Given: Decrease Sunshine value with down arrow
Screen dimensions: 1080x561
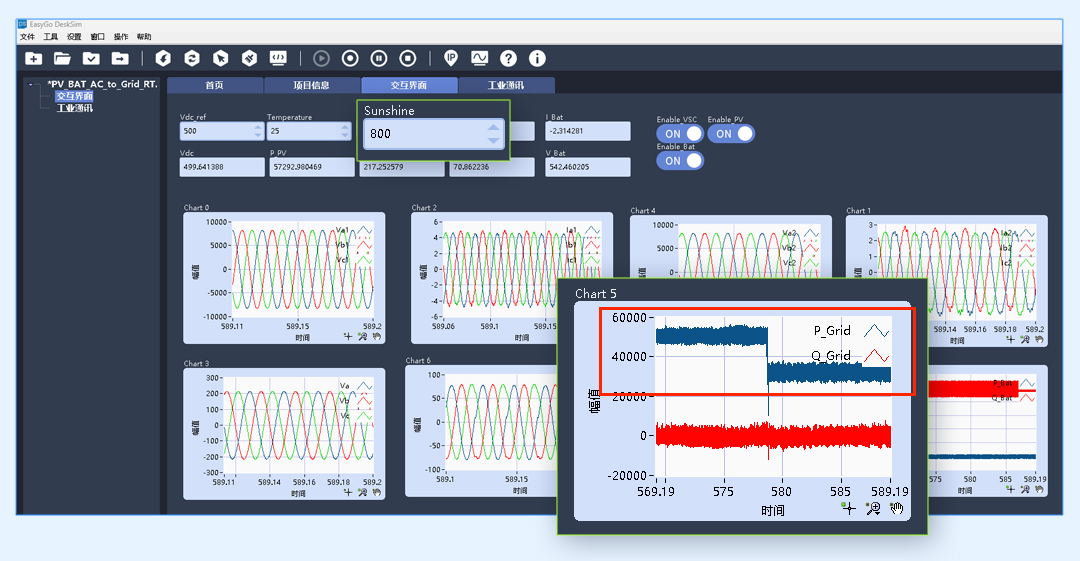Looking at the screenshot, I should [x=493, y=141].
